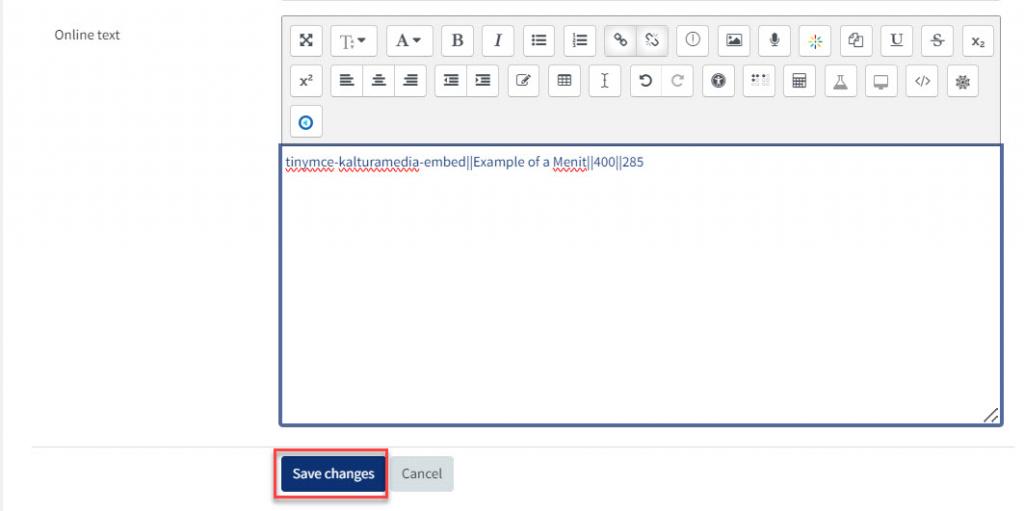Image resolution: width=1024 pixels, height=511 pixels.
Task: Open the paragraph styles dropdown
Action: click(x=352, y=40)
